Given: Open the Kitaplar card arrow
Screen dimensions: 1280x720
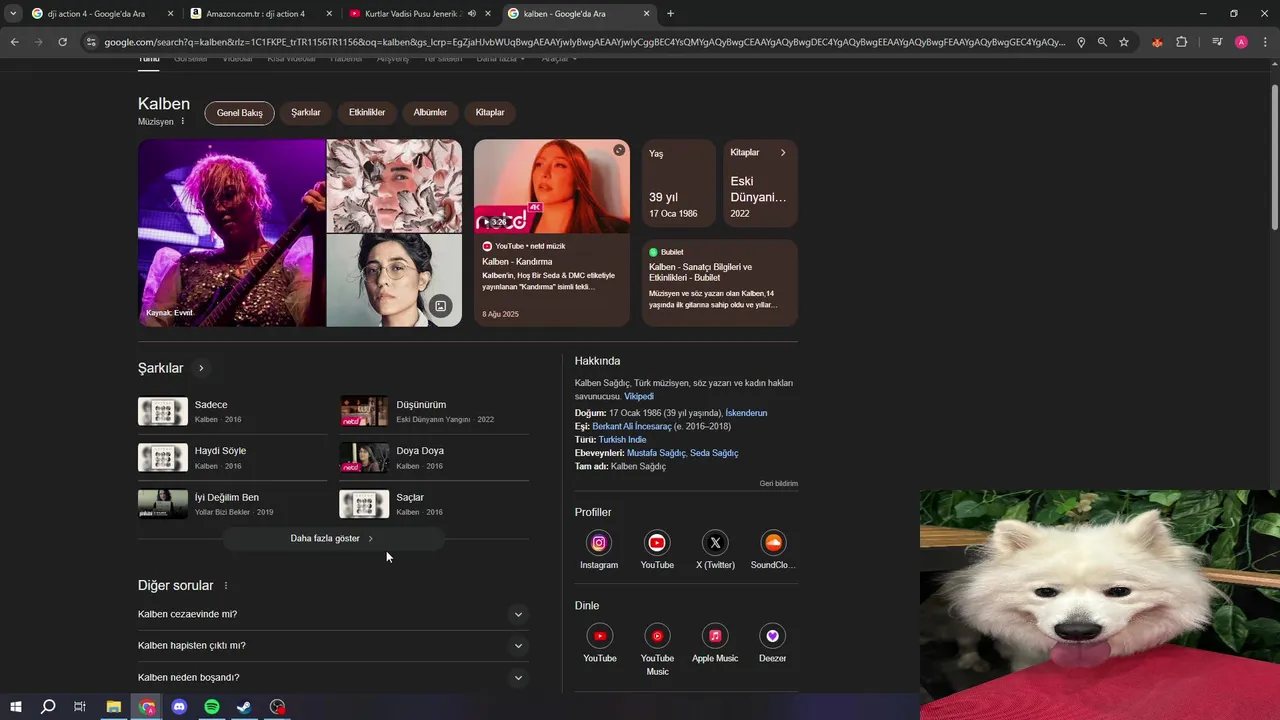Looking at the screenshot, I should (x=783, y=153).
